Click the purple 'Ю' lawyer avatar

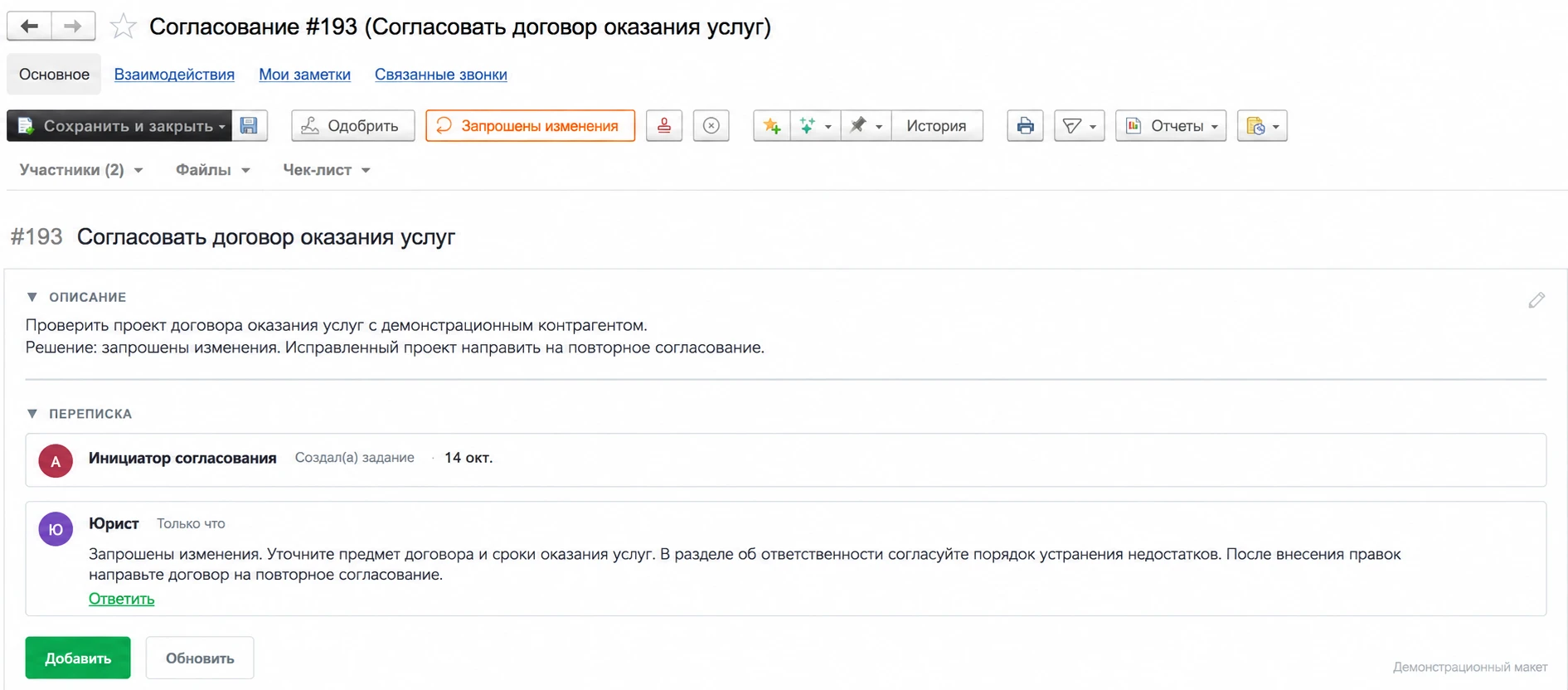pyautogui.click(x=56, y=529)
